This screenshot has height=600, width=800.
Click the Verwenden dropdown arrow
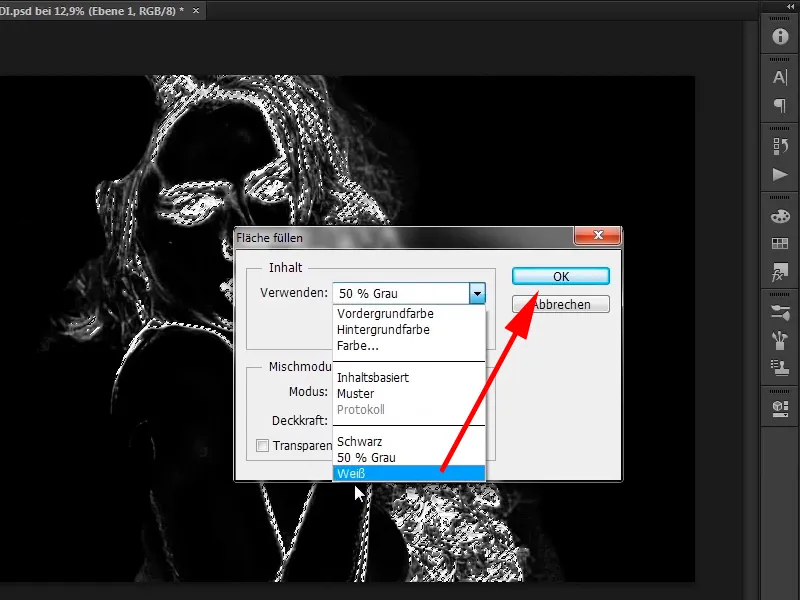click(x=477, y=293)
